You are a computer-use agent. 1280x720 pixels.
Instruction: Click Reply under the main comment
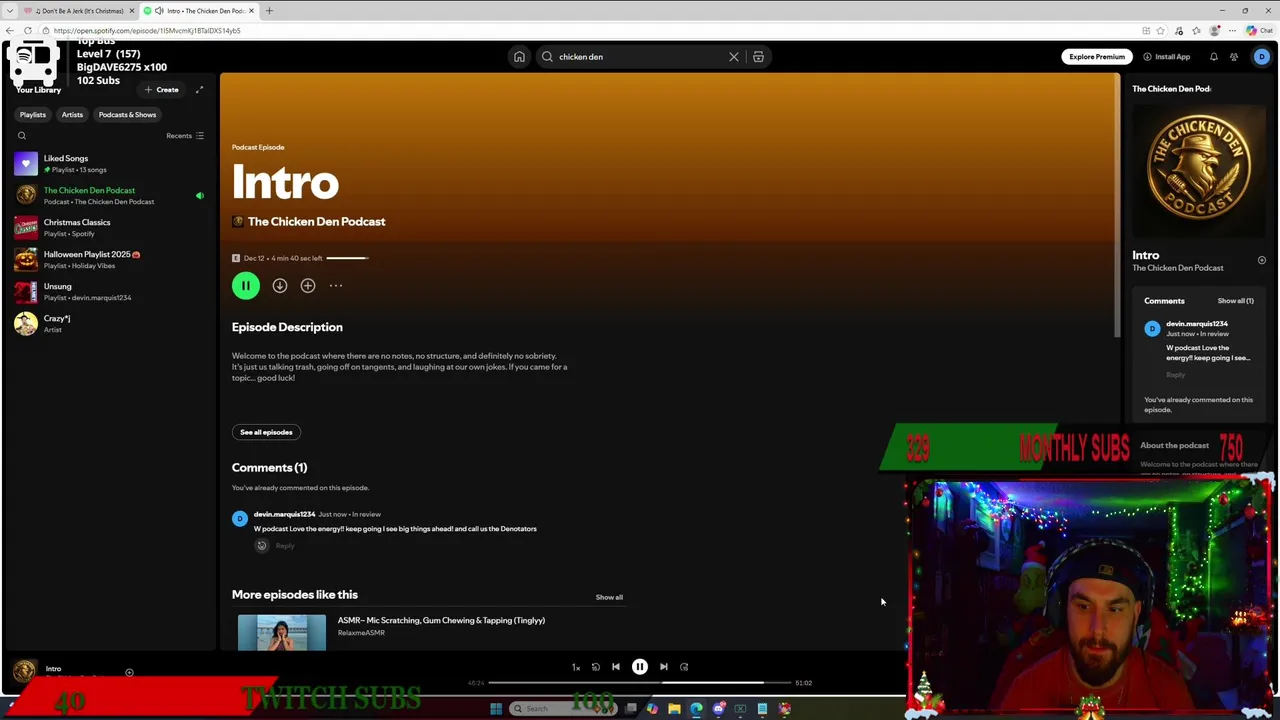285,546
